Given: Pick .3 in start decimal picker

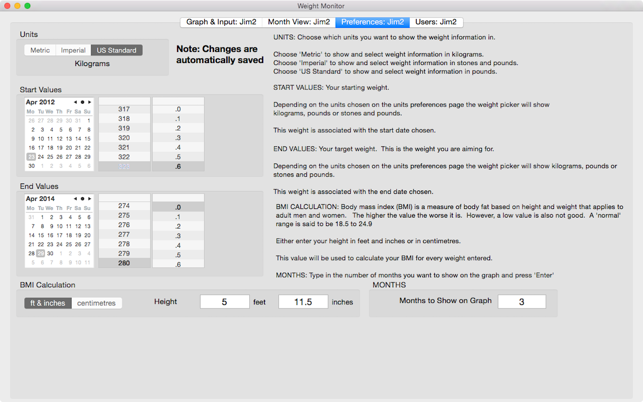Looking at the screenshot, I should point(178,138).
